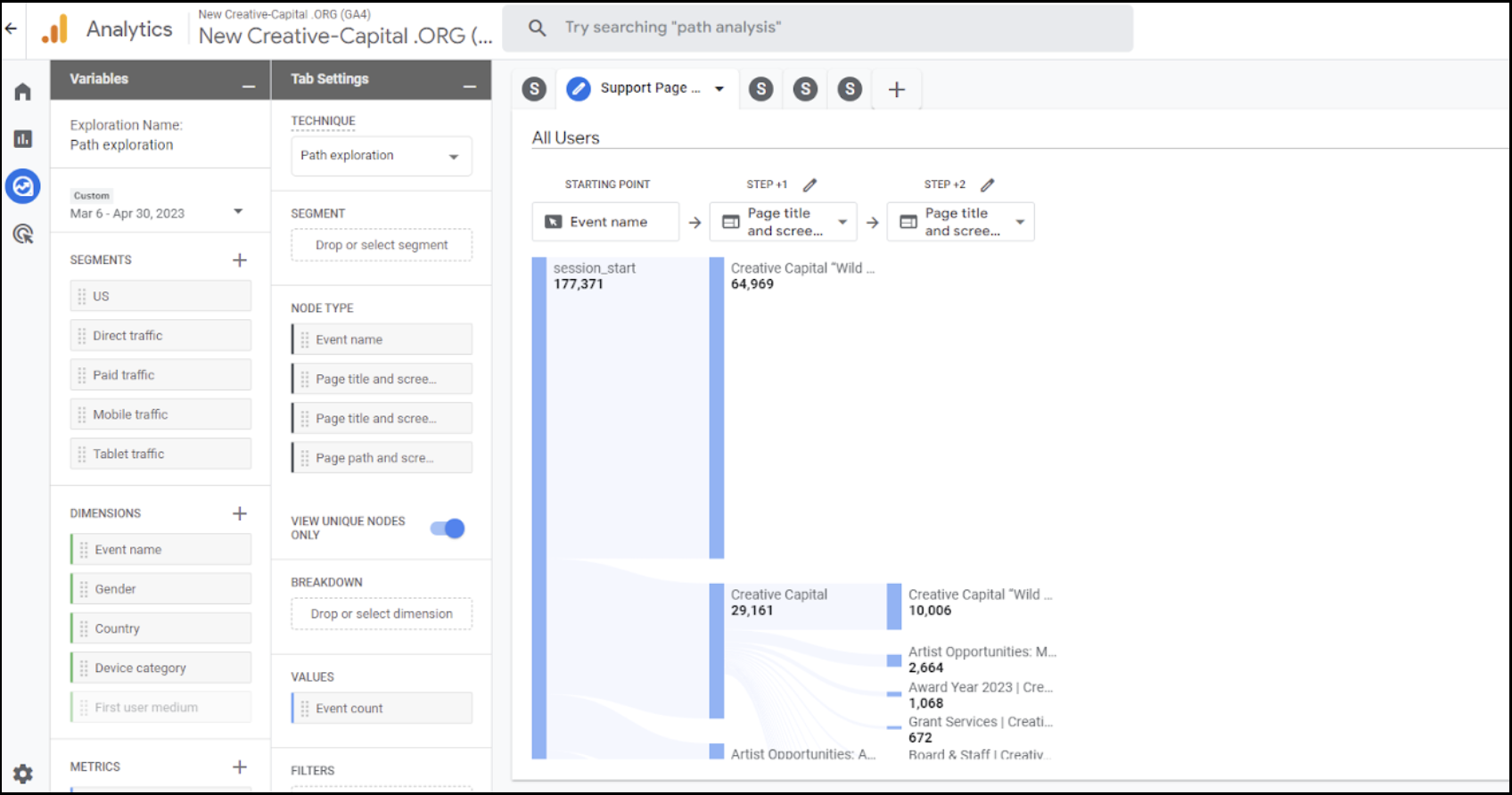Click the drag handle of Gender dimension

click(84, 589)
